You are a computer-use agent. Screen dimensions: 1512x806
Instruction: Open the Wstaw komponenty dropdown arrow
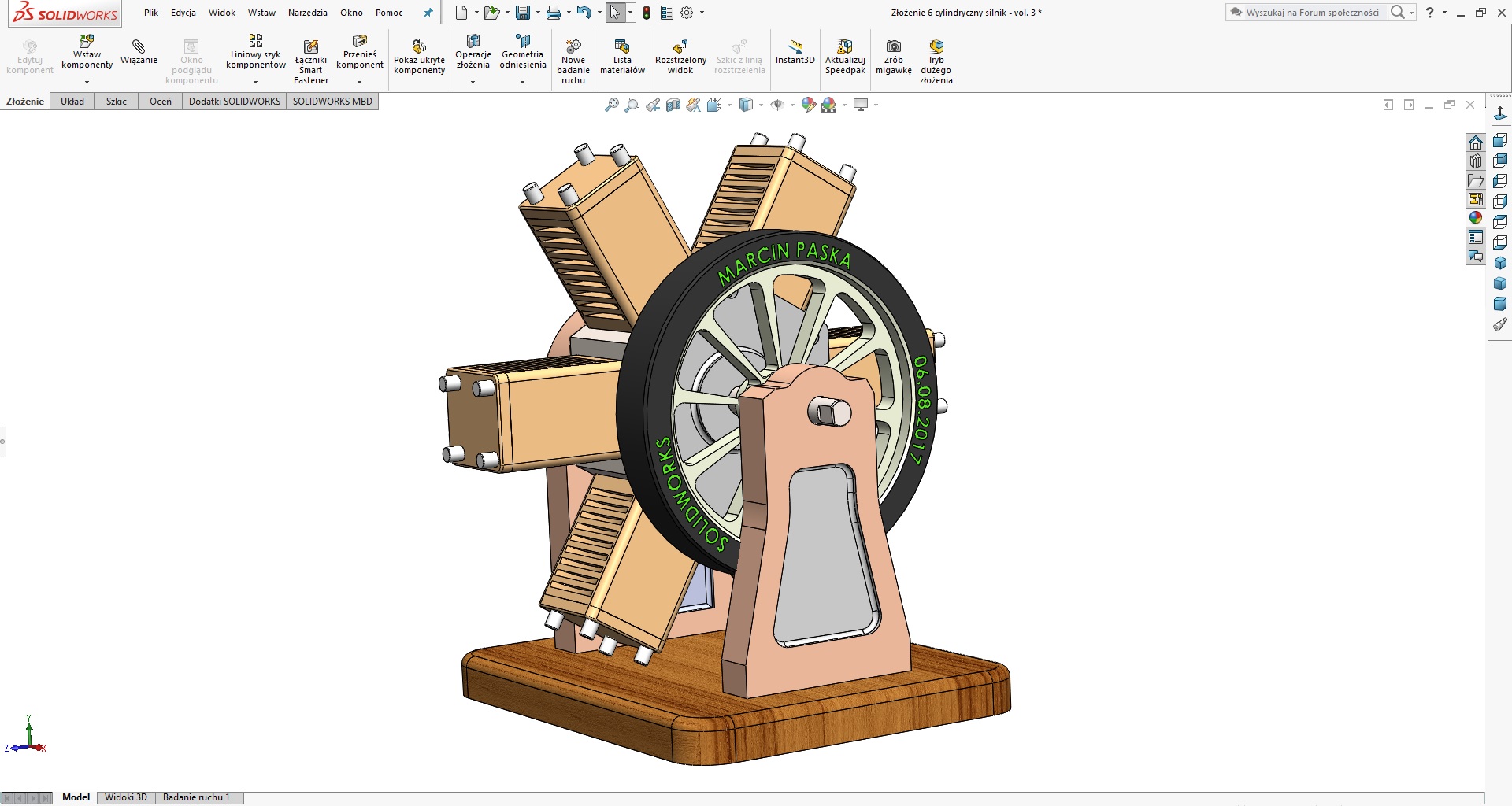coord(87,81)
